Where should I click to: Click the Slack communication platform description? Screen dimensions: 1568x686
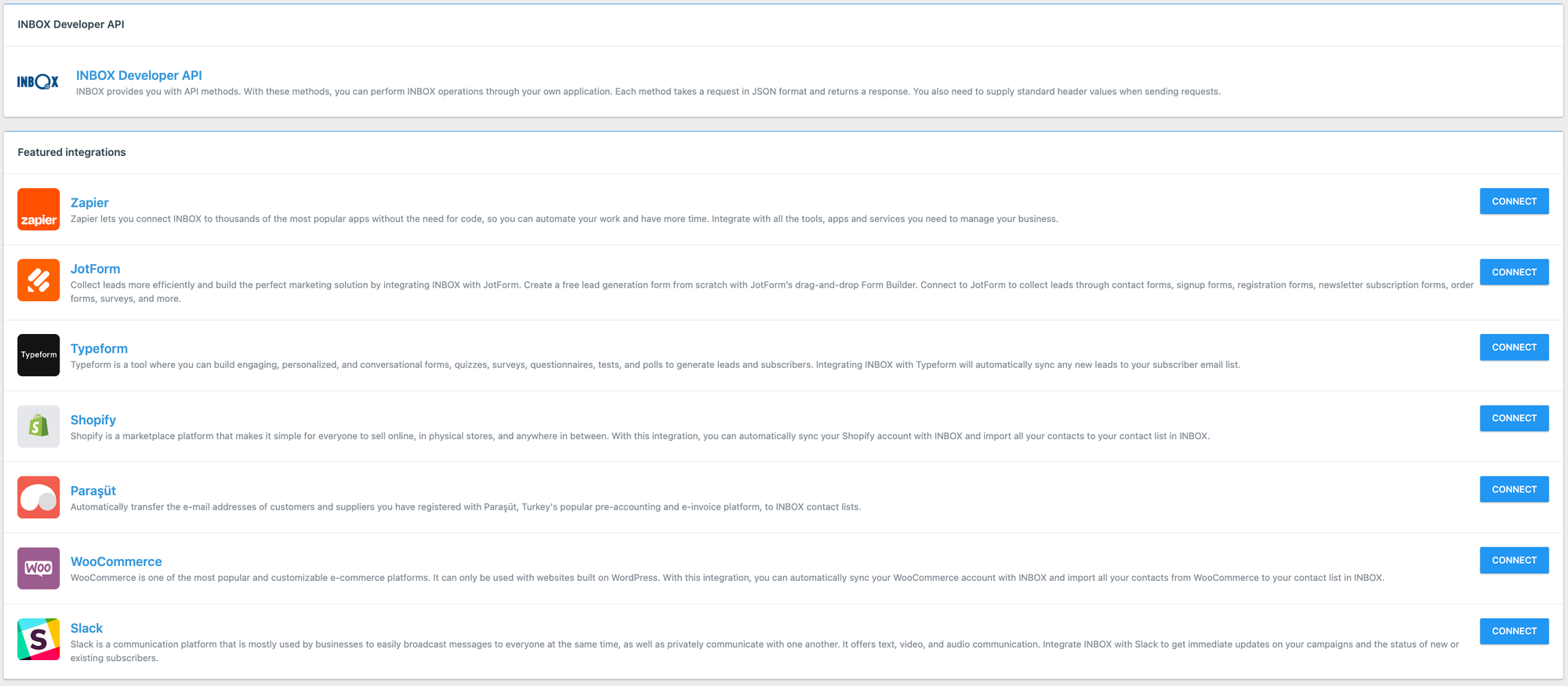coord(764,651)
